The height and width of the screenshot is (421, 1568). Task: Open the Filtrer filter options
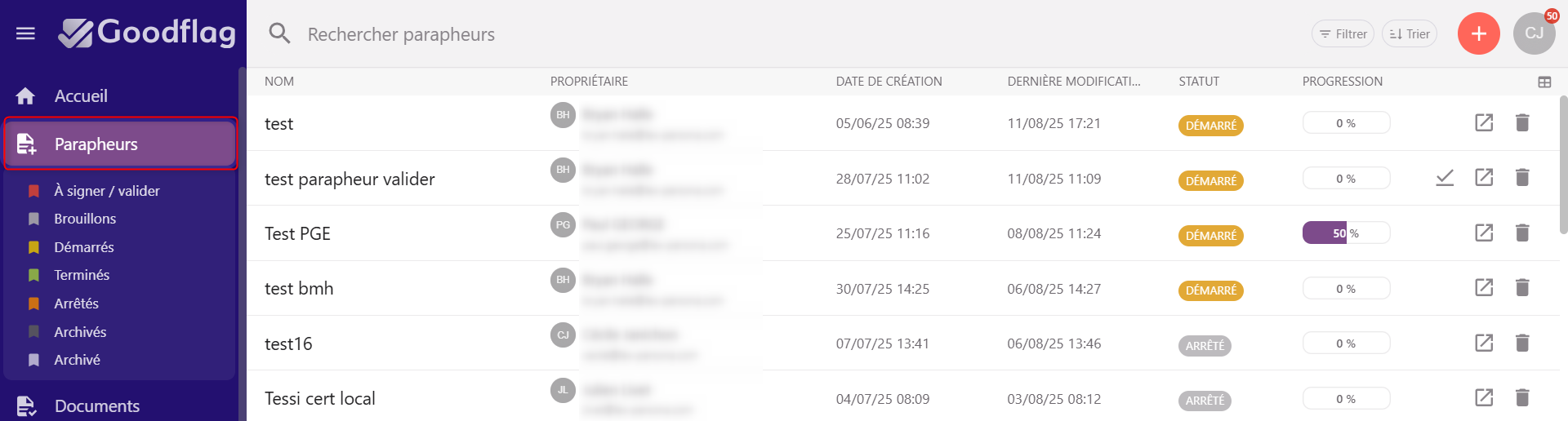1343,34
